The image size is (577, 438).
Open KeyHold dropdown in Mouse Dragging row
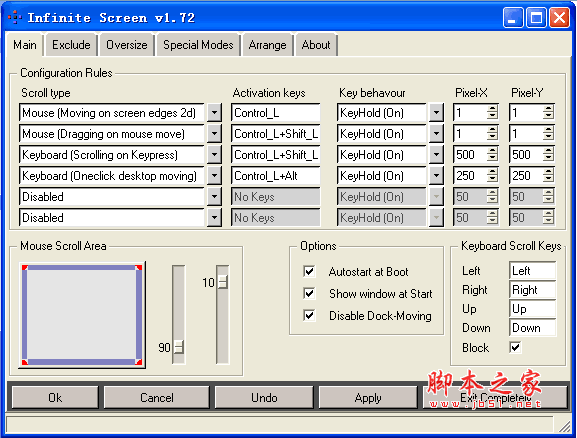(x=436, y=134)
